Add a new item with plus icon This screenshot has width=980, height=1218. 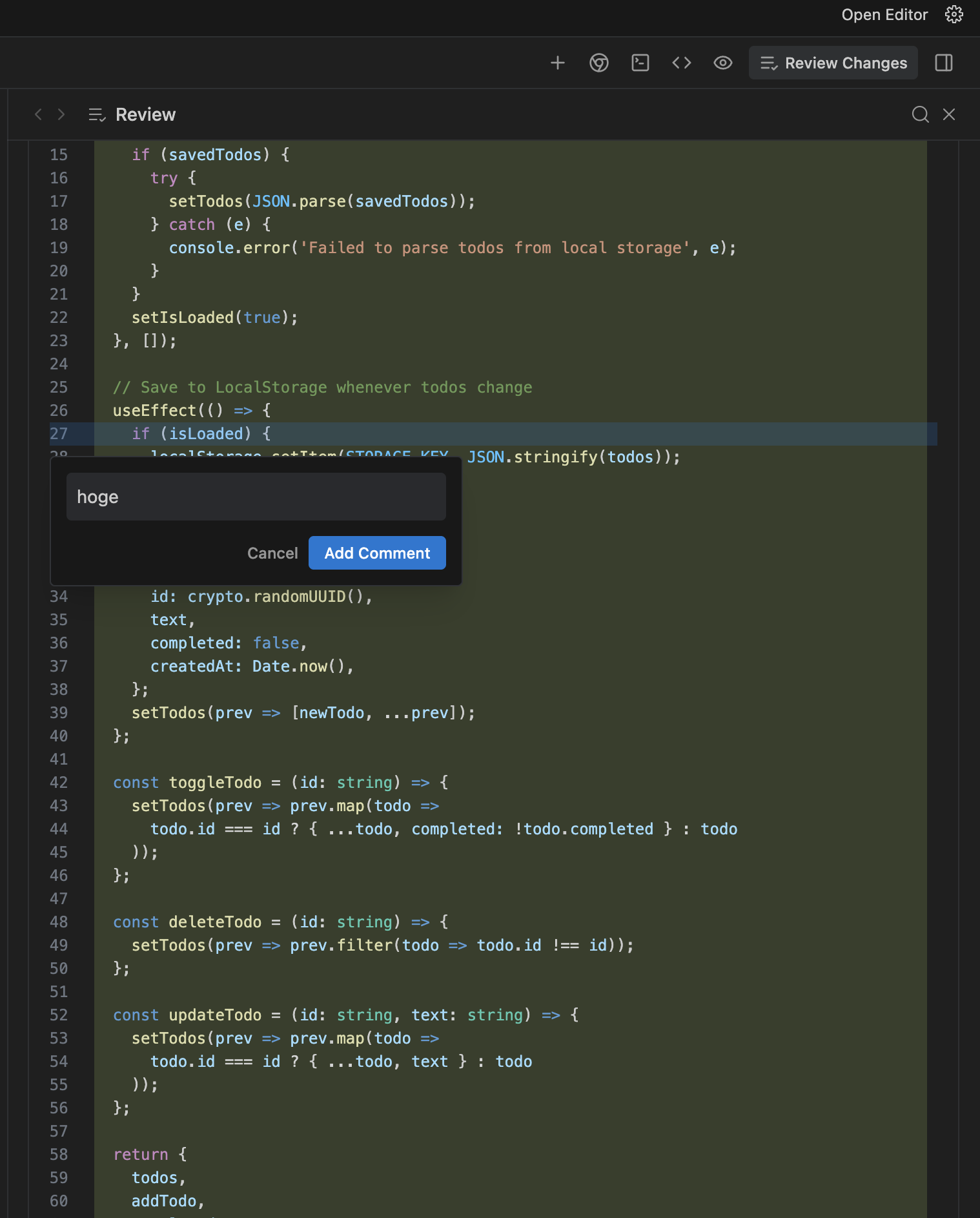point(558,63)
